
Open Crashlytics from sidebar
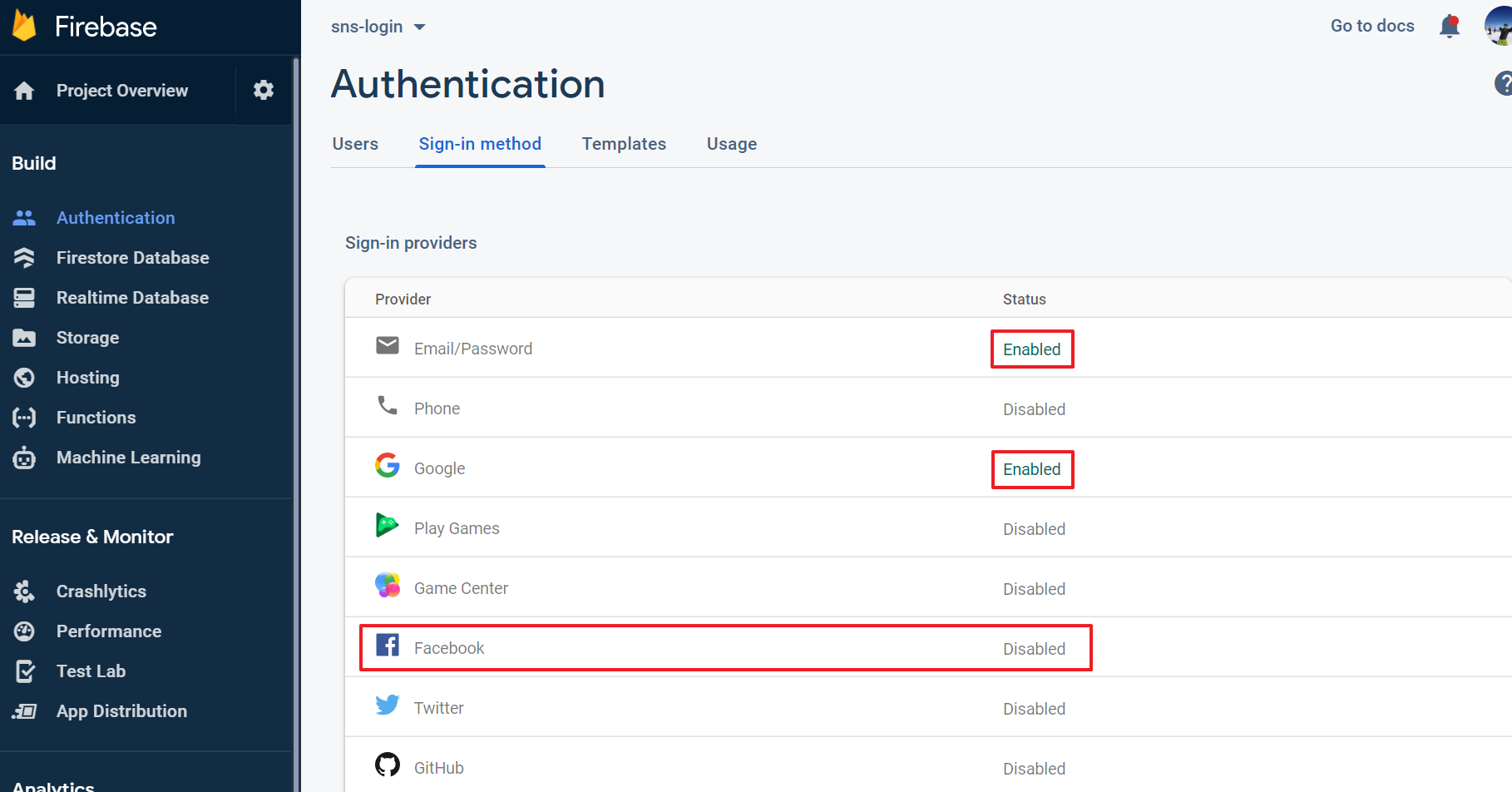(101, 592)
